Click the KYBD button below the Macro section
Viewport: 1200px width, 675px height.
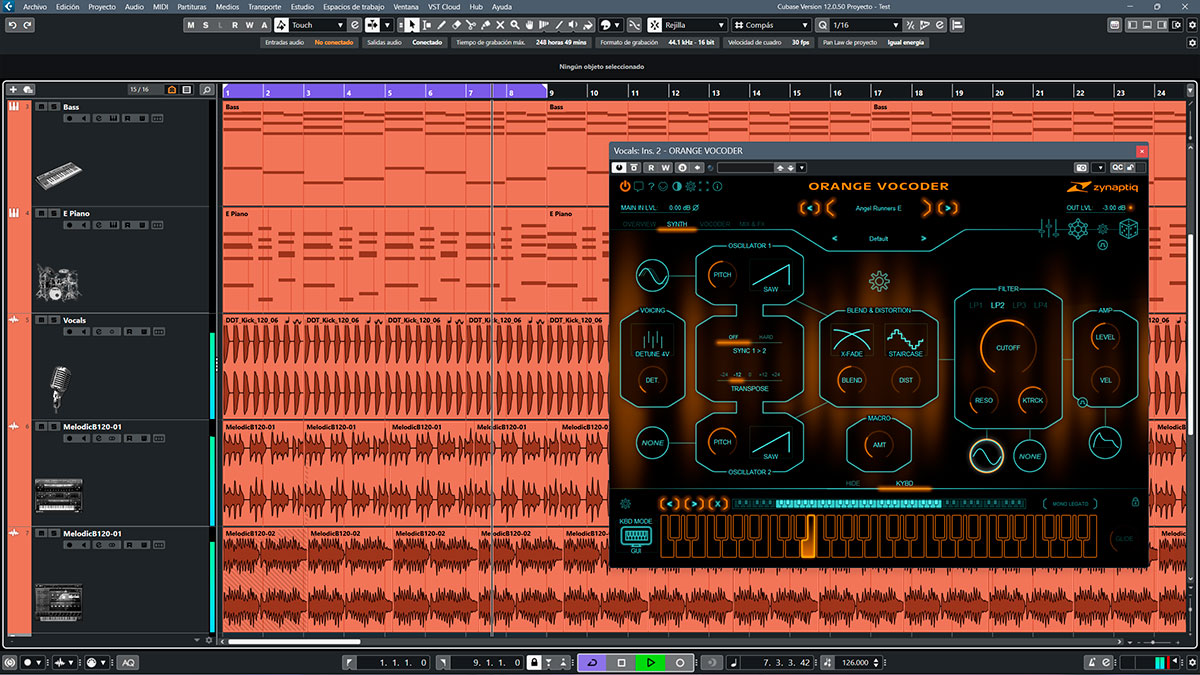coord(904,483)
